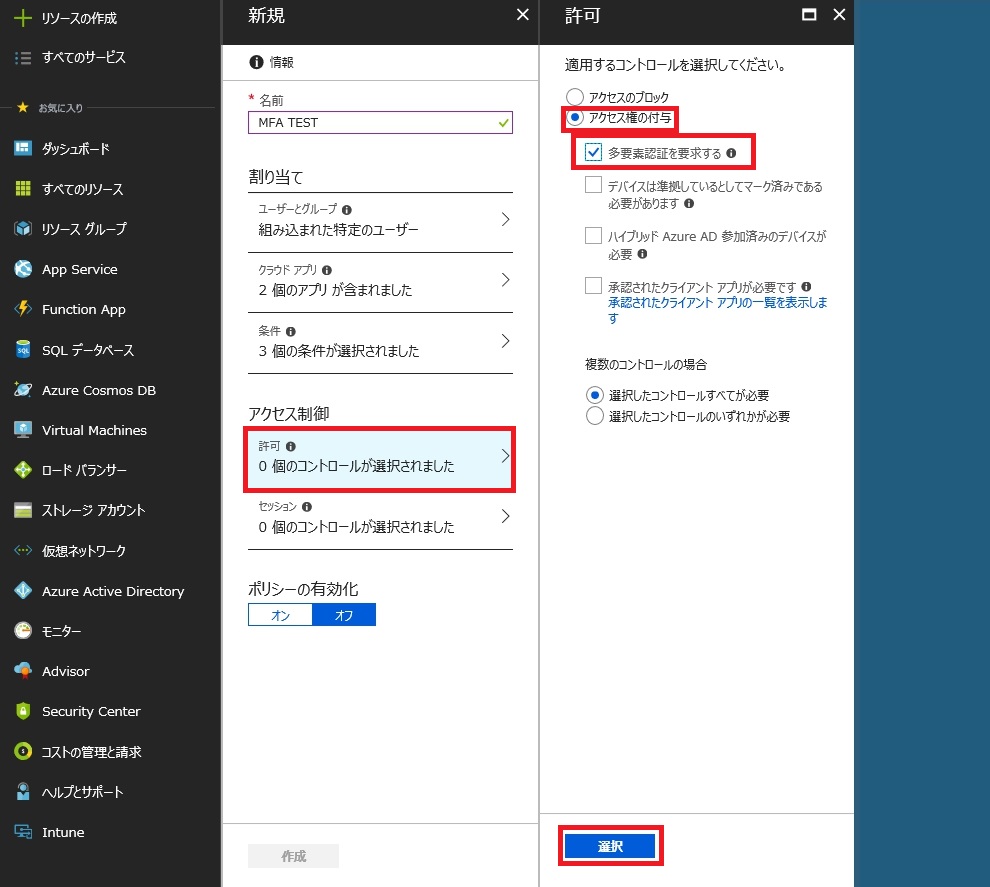Viewport: 990px width, 887px height.
Task: Expand クラウド アプリ row chevron
Action: (x=505, y=280)
